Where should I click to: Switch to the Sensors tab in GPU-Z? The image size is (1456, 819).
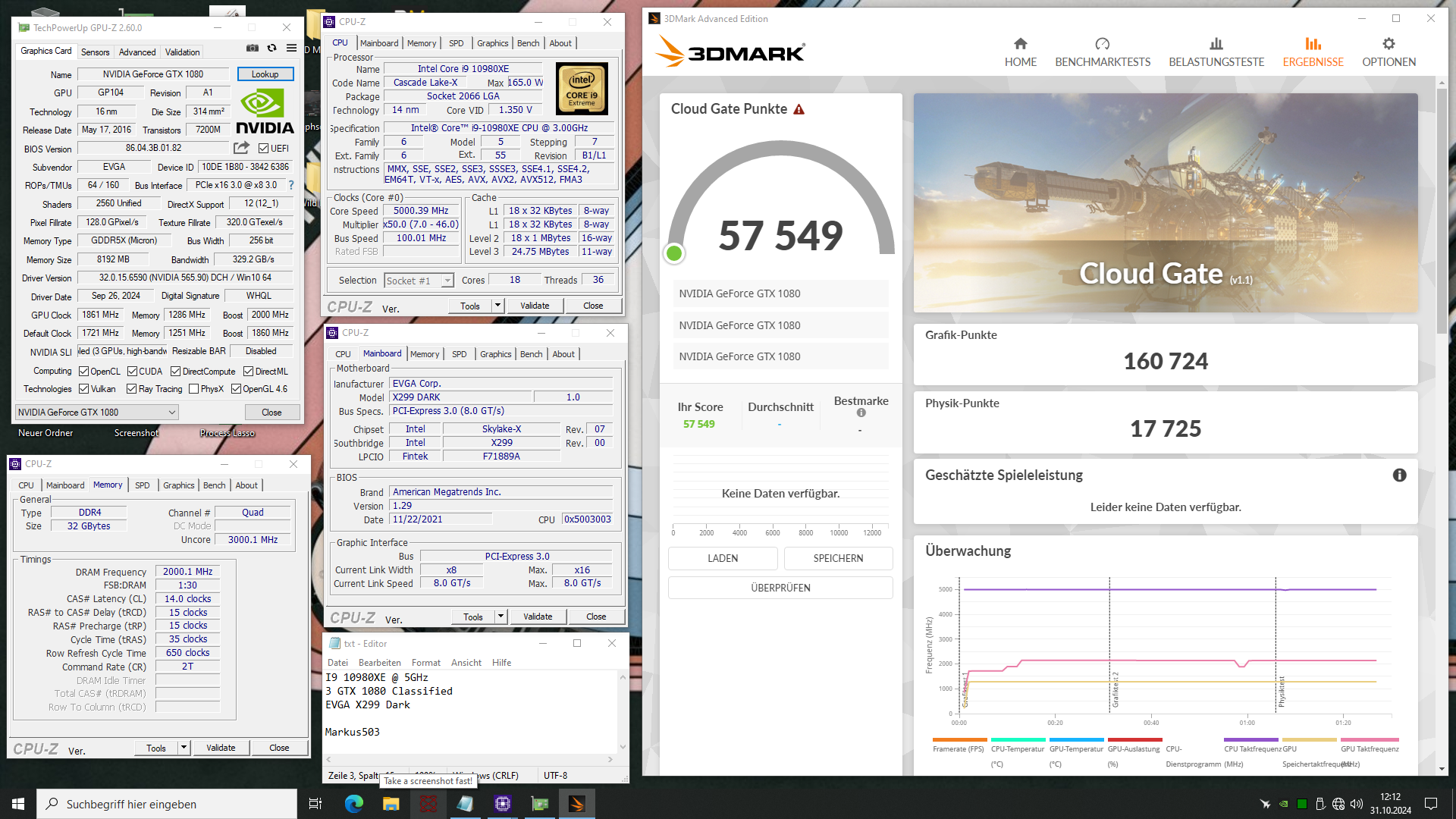(x=96, y=52)
